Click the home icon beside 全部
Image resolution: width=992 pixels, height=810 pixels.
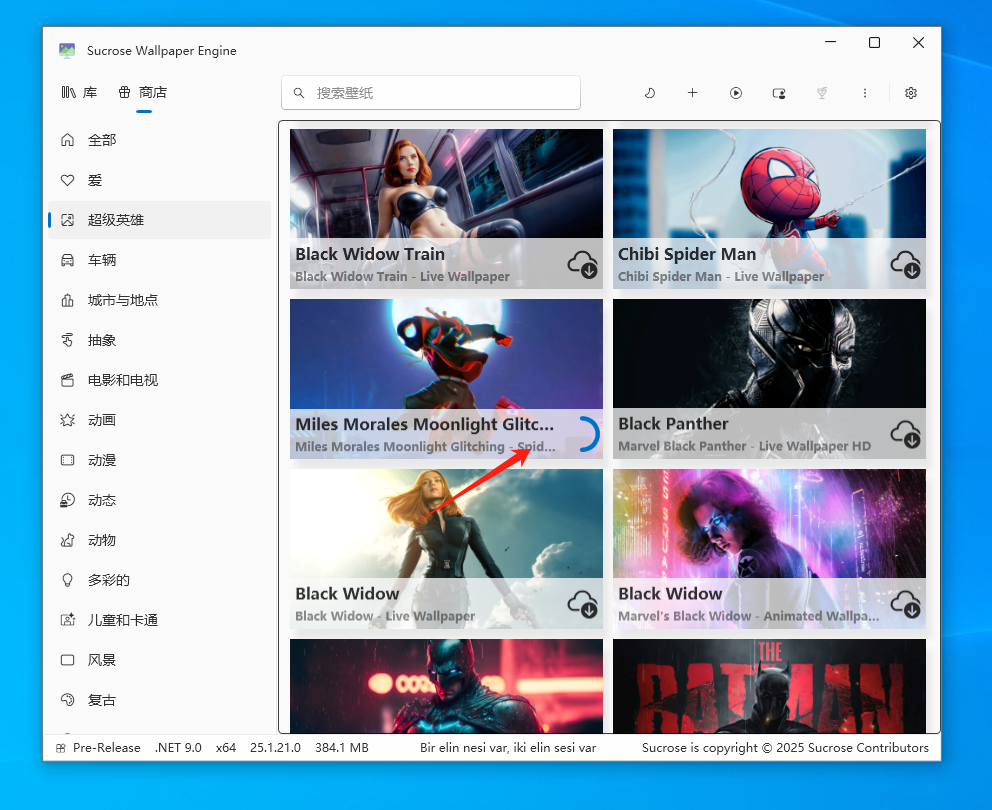[x=68, y=140]
